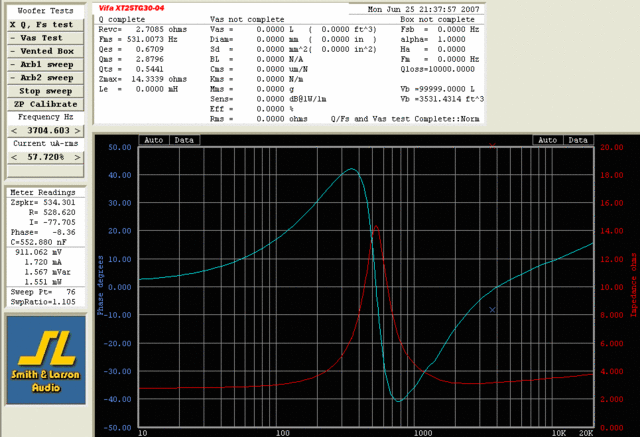Click the Phase degrees axis label
Screen dimensions: 640x437
100,286
